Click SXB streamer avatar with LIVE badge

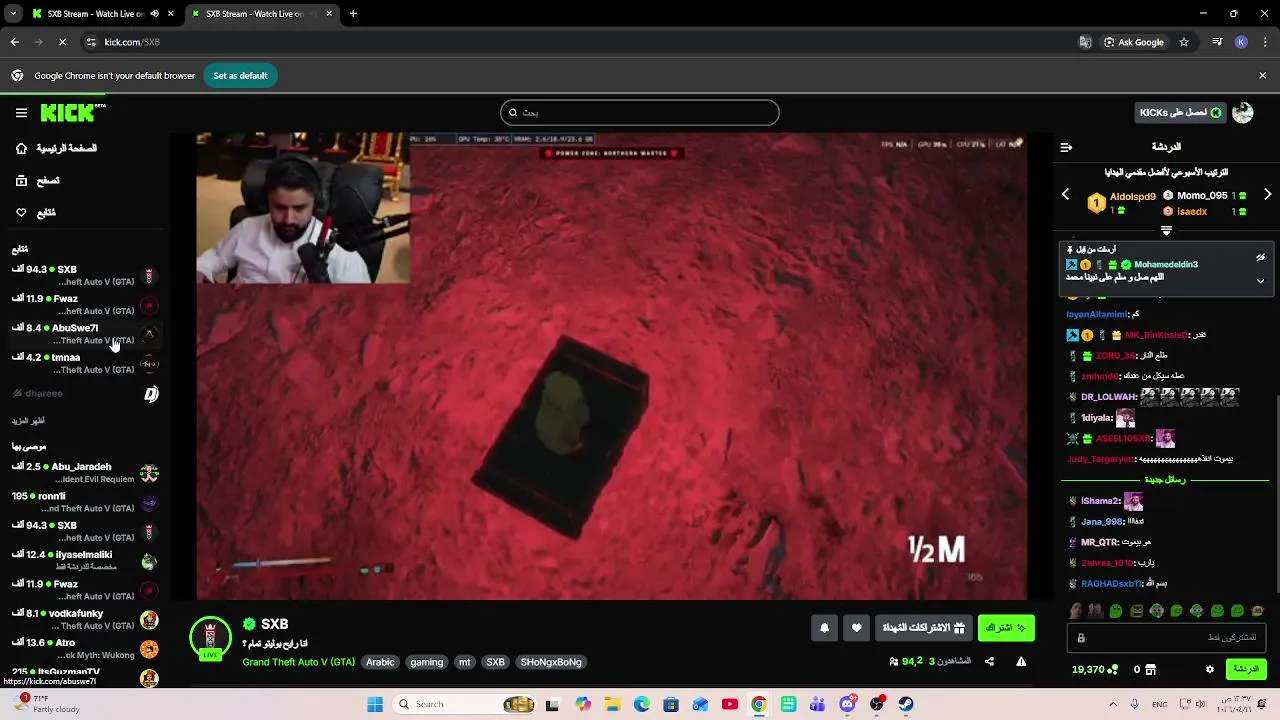[210, 640]
